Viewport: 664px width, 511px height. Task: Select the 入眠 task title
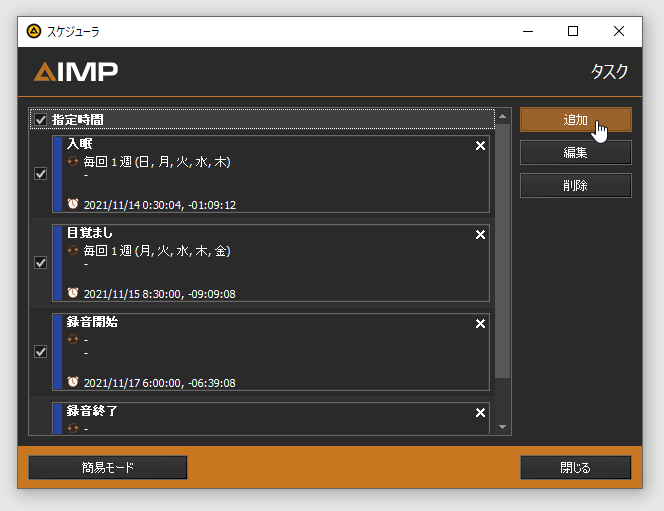click(x=80, y=144)
